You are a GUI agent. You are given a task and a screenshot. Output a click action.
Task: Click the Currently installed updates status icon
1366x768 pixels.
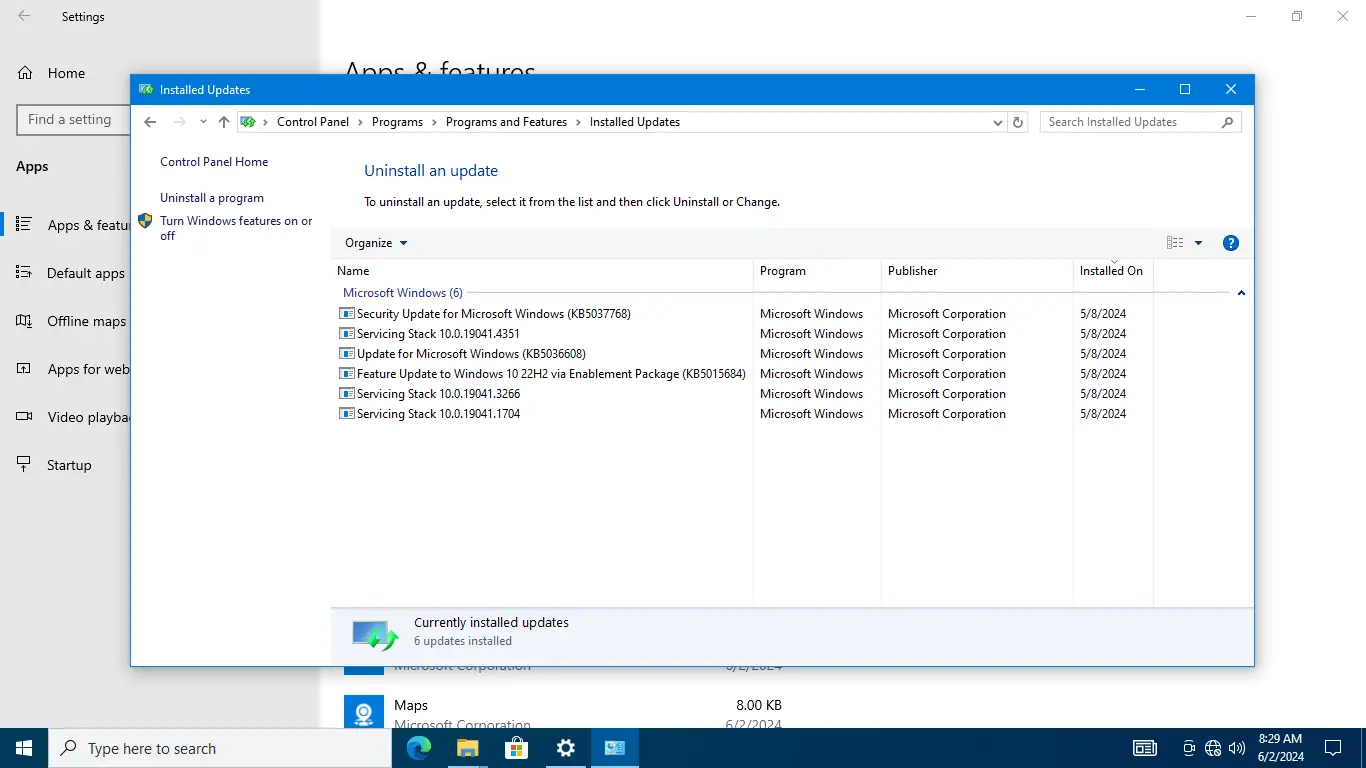[x=375, y=634]
